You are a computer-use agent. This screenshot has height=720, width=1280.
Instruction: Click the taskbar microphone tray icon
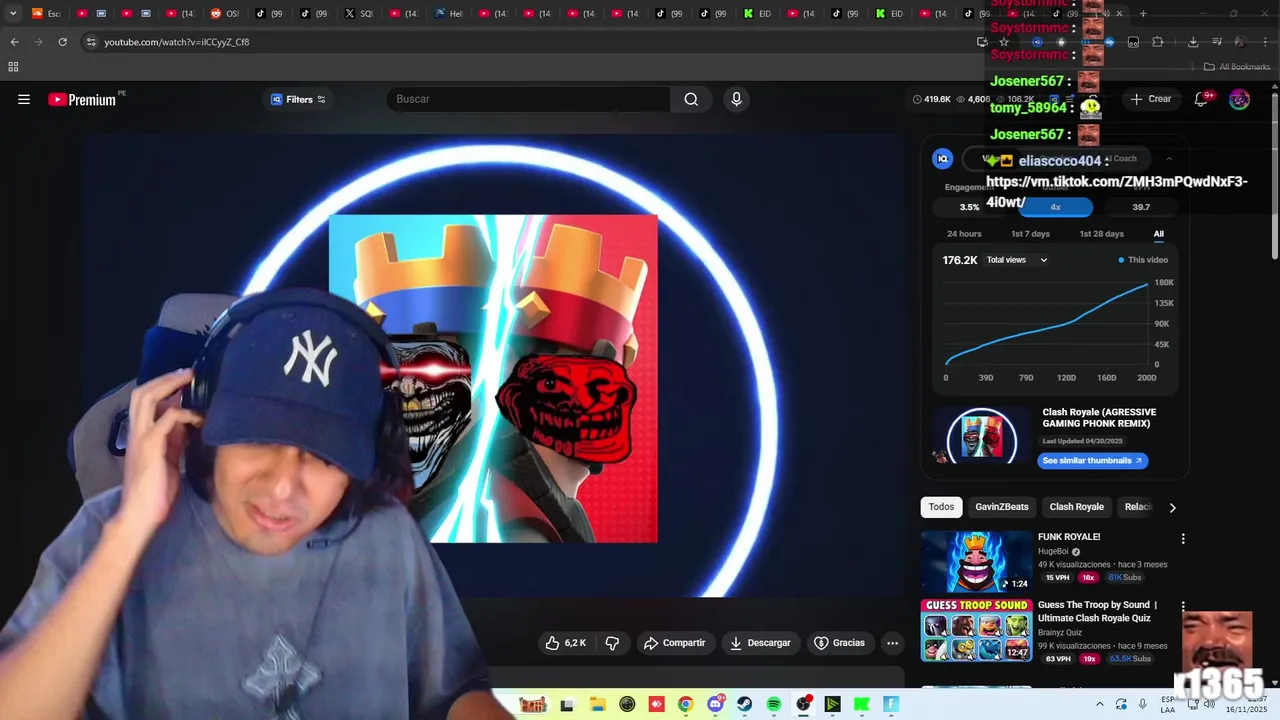tap(1143, 705)
